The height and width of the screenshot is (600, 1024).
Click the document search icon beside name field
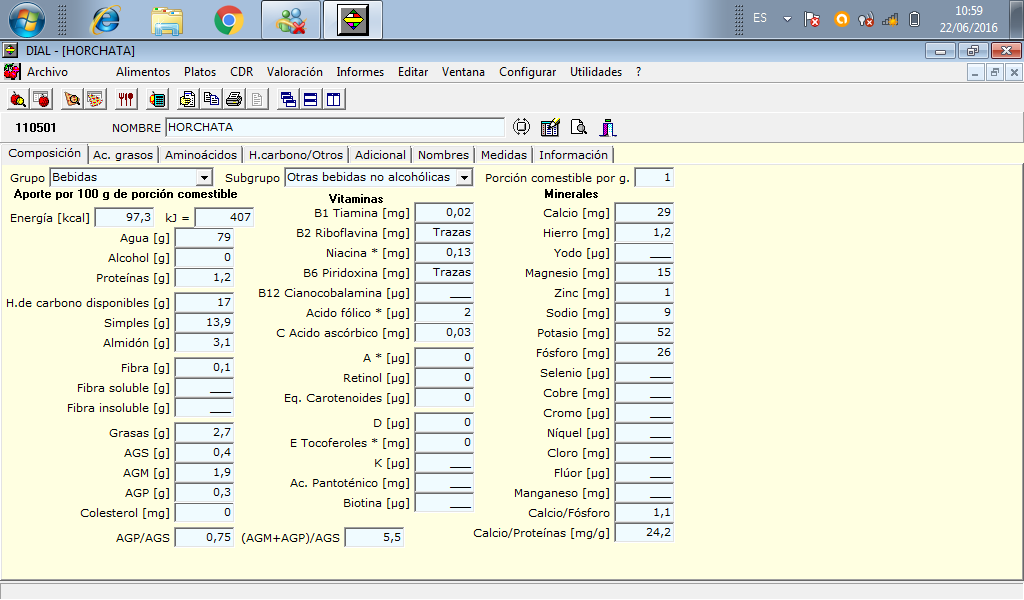579,127
